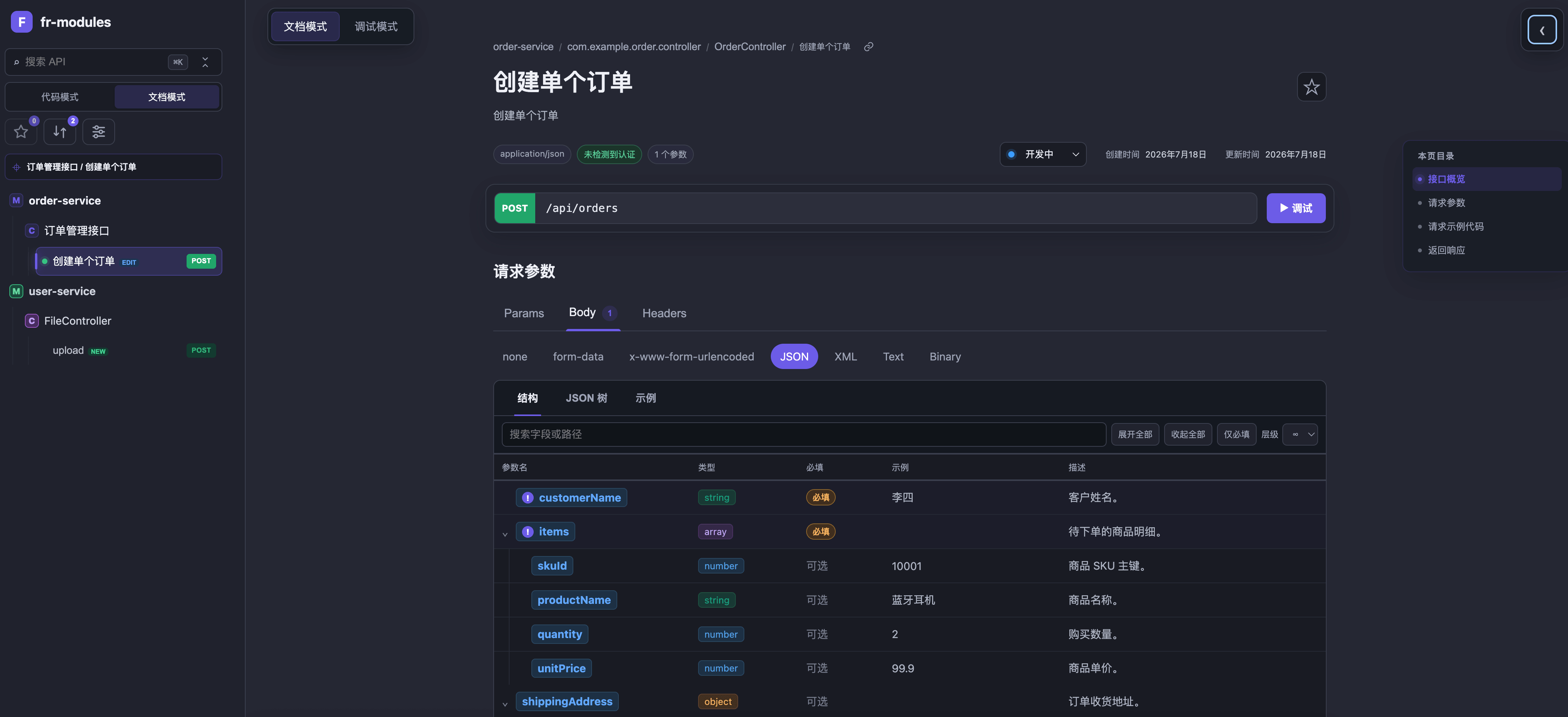
Task: Open the Params tab
Action: tap(524, 313)
